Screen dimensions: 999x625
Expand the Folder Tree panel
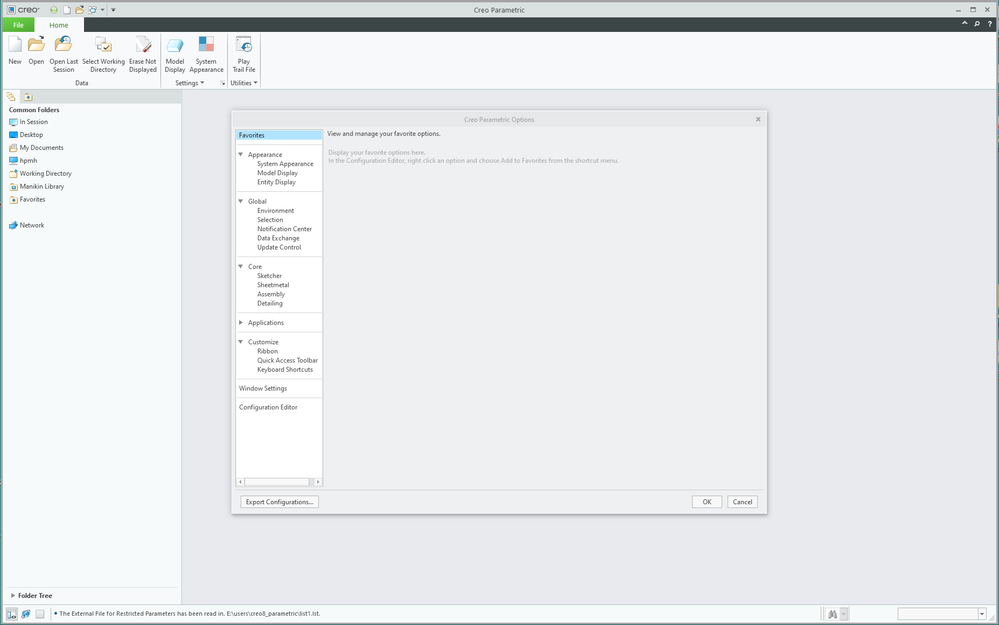[x=13, y=596]
